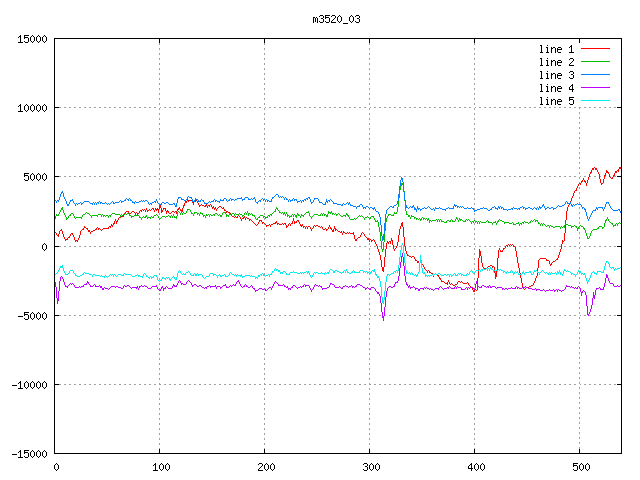Click the -15000 y-axis tick label
The image size is (640, 480).
(x=28, y=453)
